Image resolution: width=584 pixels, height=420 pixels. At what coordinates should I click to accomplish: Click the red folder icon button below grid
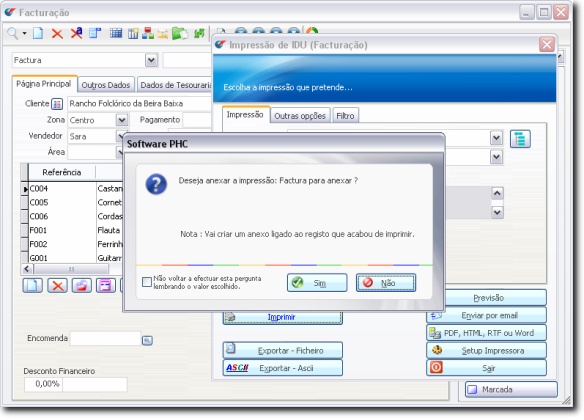[x=82, y=286]
